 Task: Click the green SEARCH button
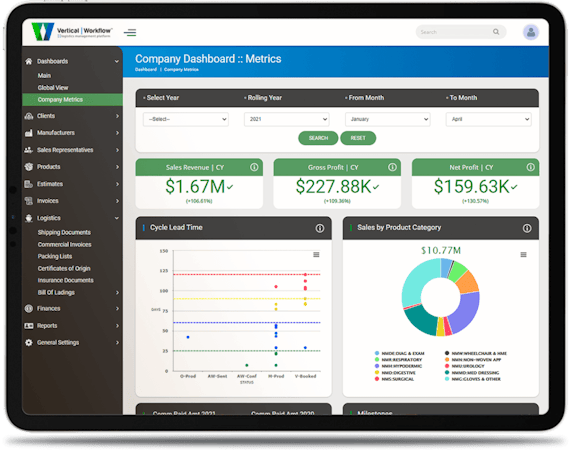pos(318,138)
